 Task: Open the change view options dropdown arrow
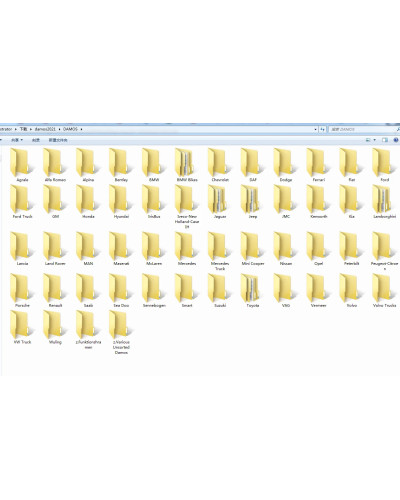pos(375,140)
